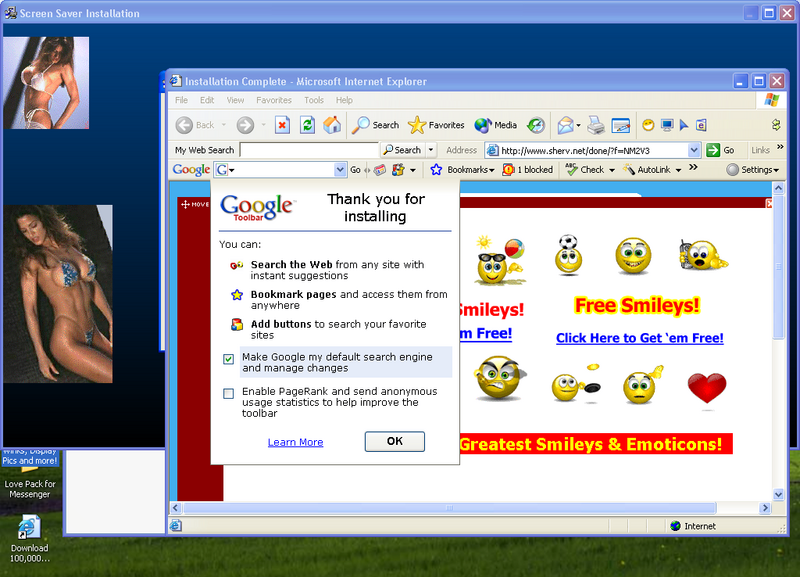Viewport: 800px width, 577px height.
Task: Click the small monitor toolbar icon
Action: [x=667, y=125]
